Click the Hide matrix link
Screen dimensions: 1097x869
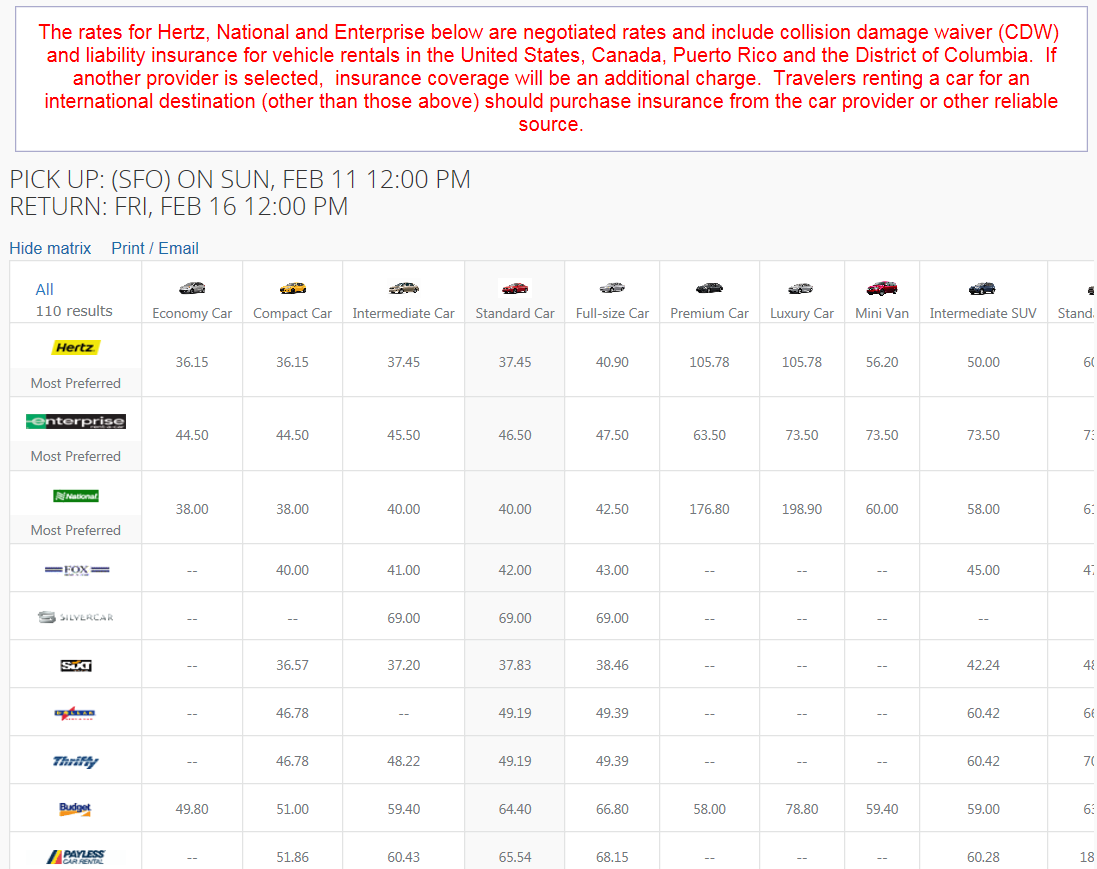click(50, 248)
